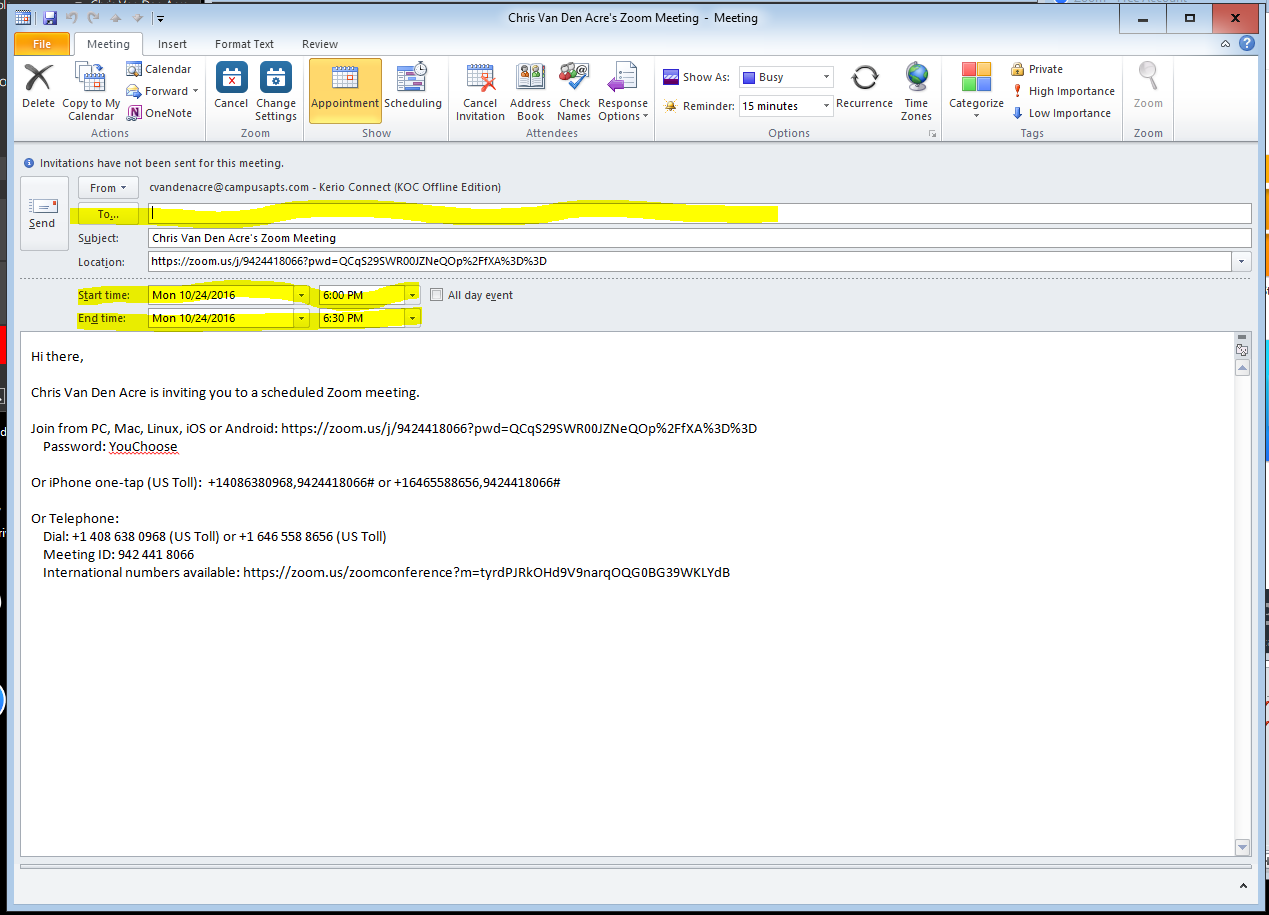Click Zoom Change Settings icon

(x=275, y=79)
